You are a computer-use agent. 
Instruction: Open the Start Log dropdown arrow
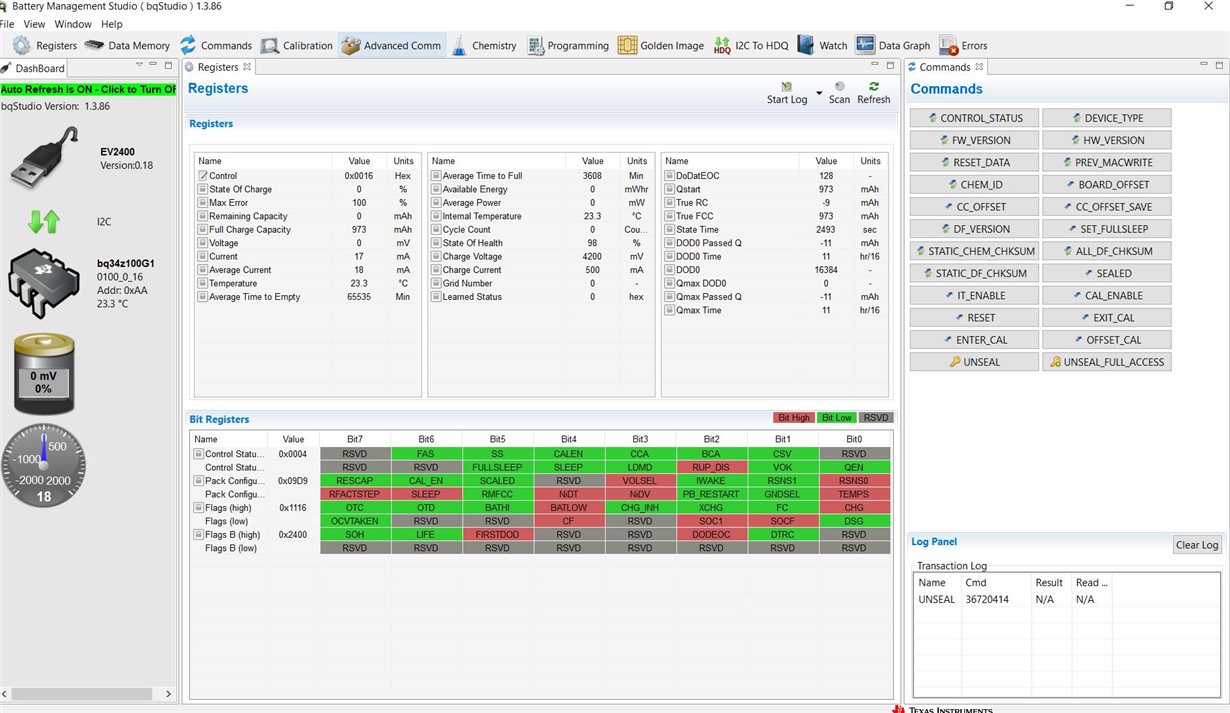click(x=819, y=93)
